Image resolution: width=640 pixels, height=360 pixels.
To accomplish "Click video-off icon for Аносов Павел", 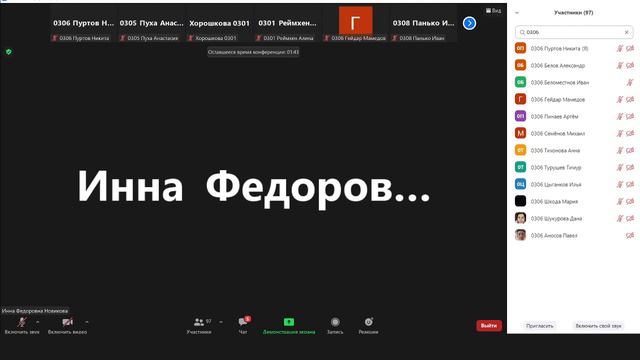I will tap(630, 236).
